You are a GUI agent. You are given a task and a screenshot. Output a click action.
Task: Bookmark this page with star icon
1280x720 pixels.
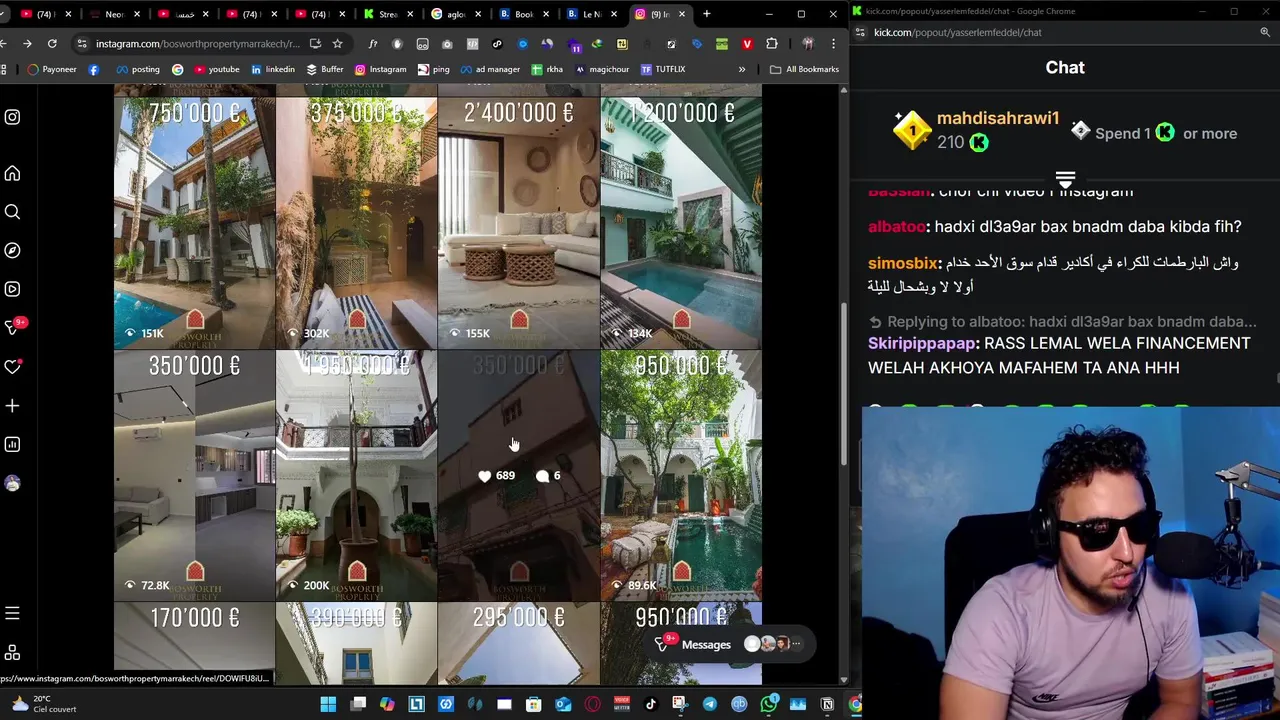point(337,44)
